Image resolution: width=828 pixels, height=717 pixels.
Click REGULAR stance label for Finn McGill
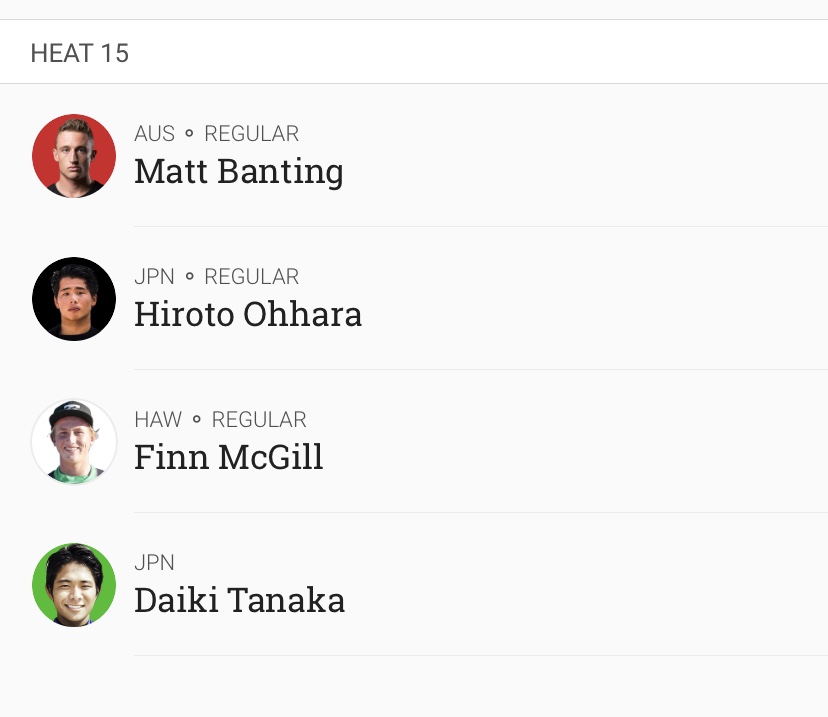pyautogui.click(x=259, y=420)
